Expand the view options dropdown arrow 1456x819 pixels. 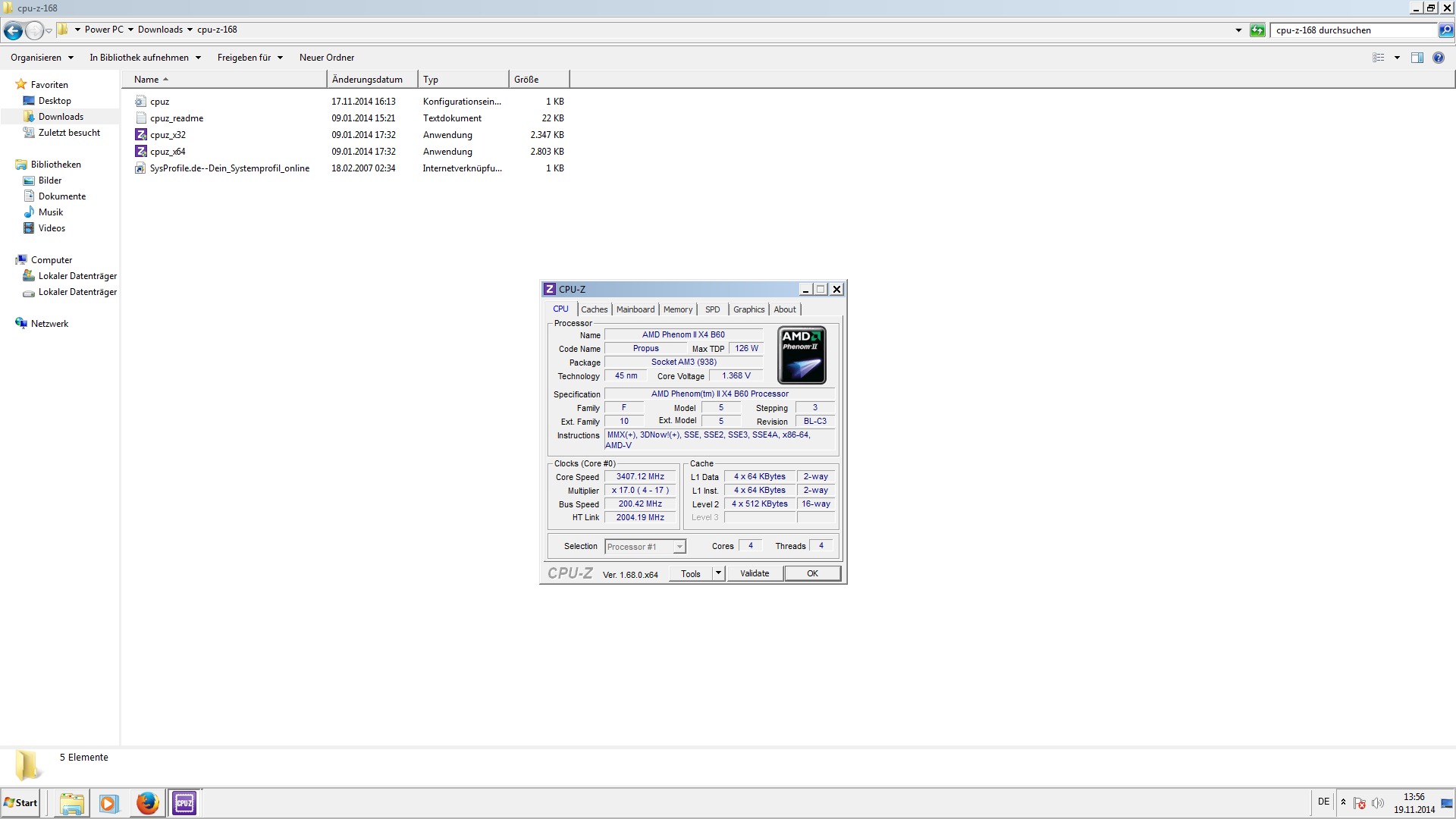1397,58
